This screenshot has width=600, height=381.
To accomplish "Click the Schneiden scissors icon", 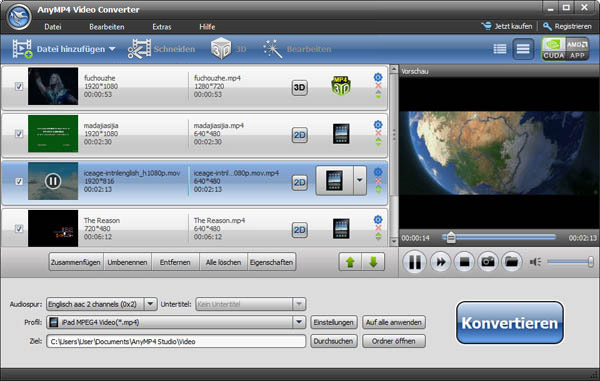I will (139, 49).
